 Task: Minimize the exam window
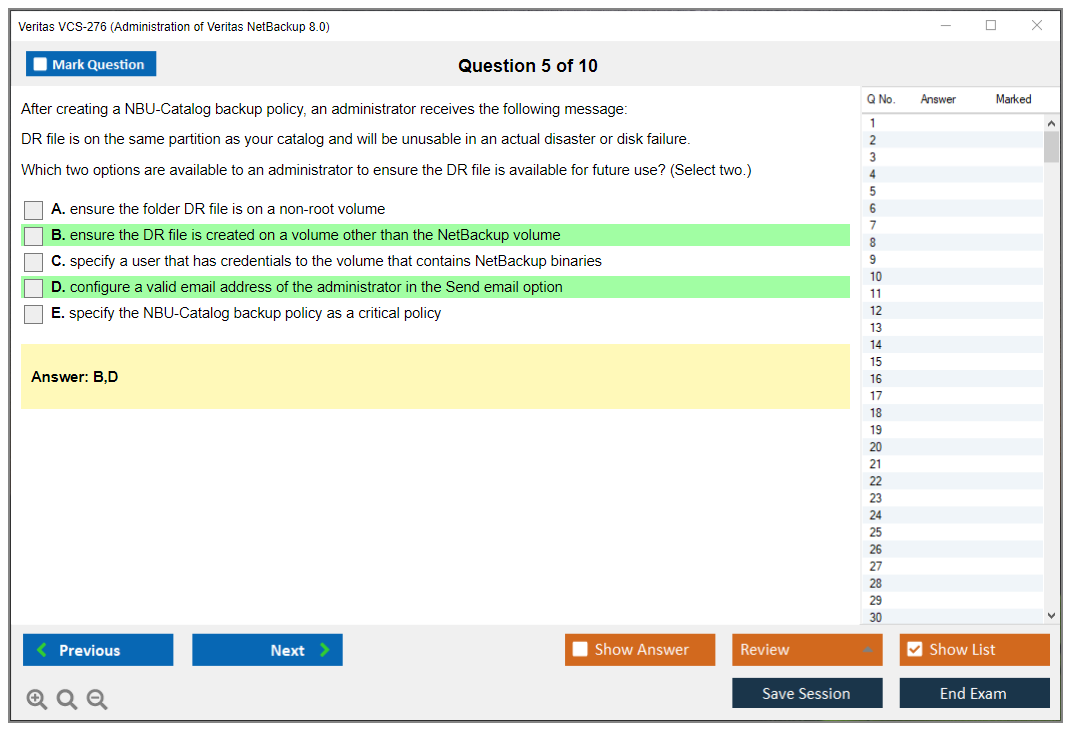[945, 26]
